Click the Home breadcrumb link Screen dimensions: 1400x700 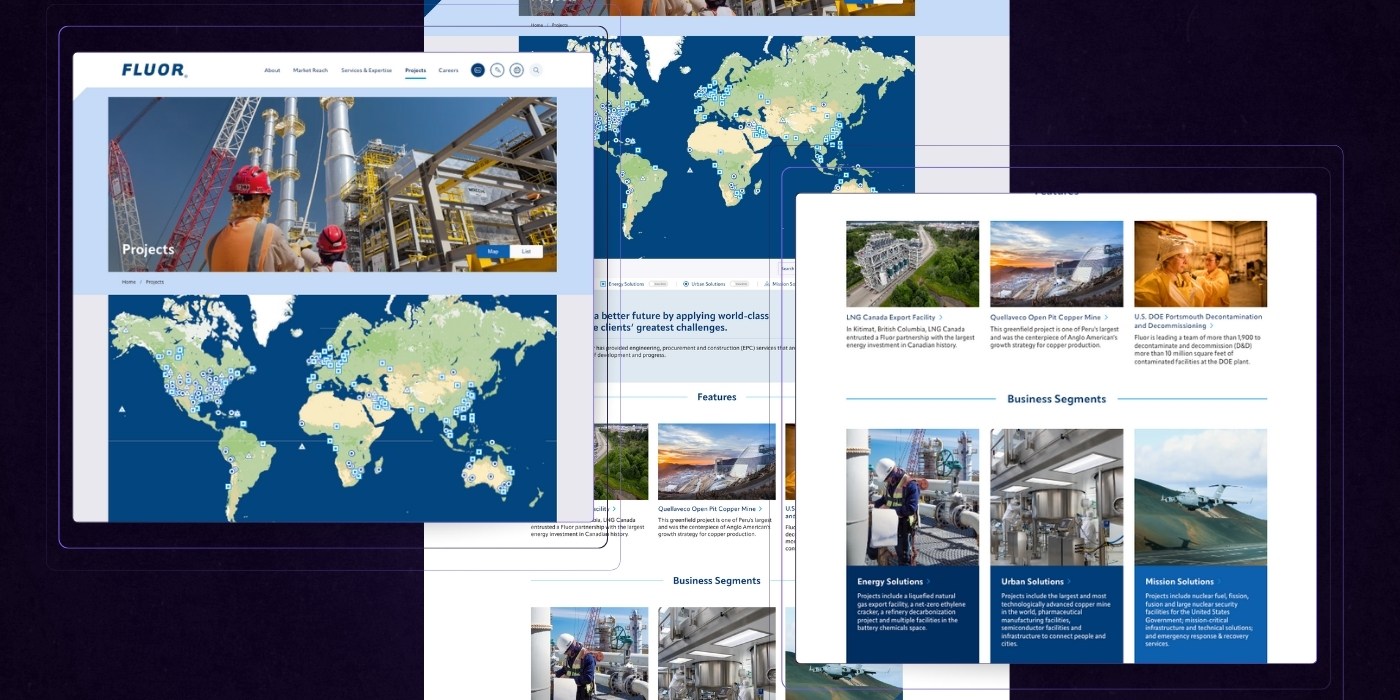[128, 281]
